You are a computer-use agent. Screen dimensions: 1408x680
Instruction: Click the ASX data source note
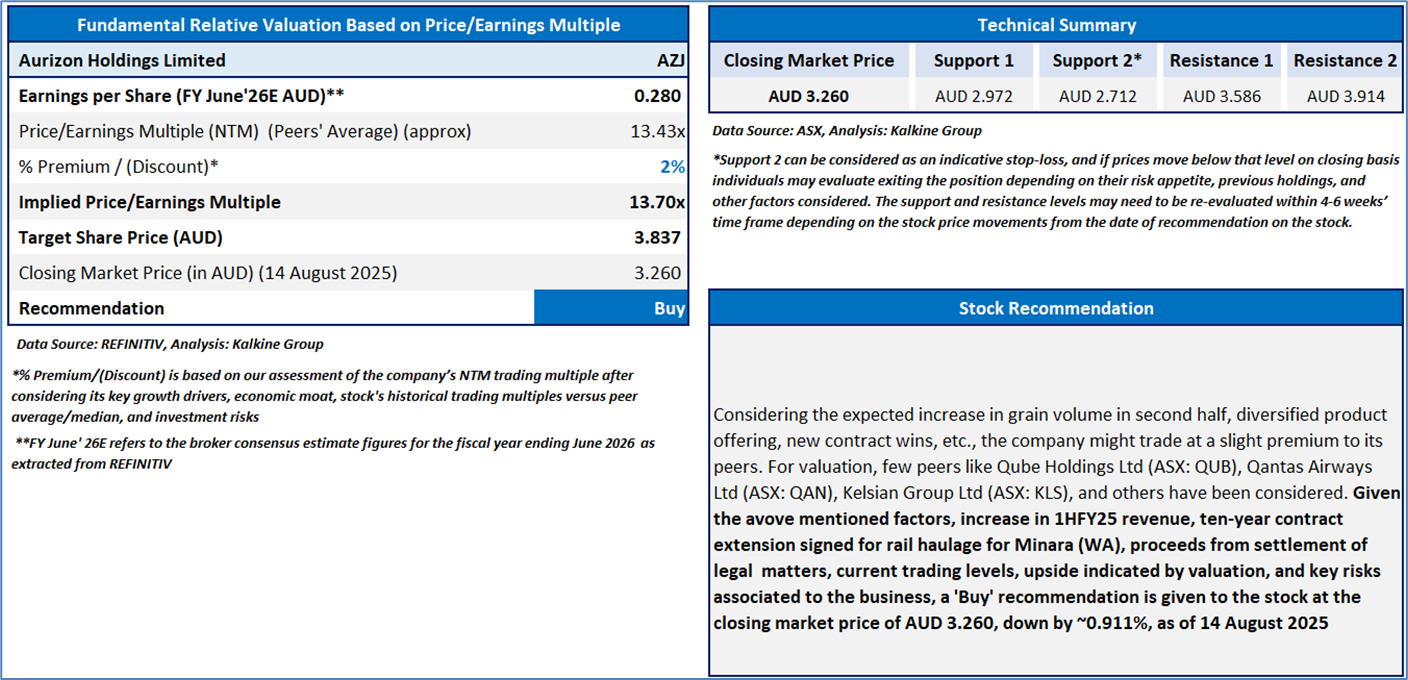[847, 130]
